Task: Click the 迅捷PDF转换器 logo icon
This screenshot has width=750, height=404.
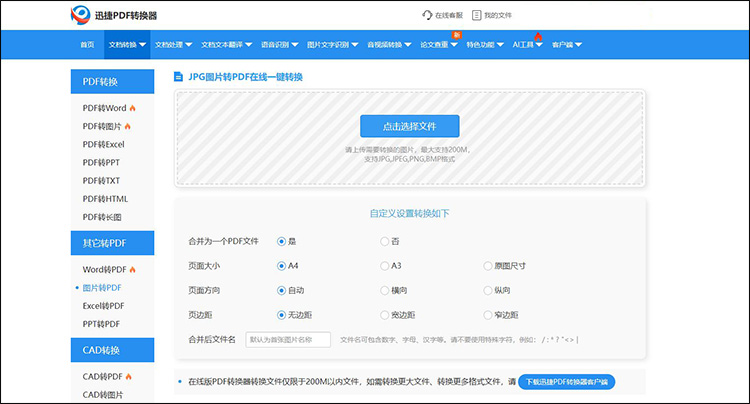Action: (x=82, y=15)
